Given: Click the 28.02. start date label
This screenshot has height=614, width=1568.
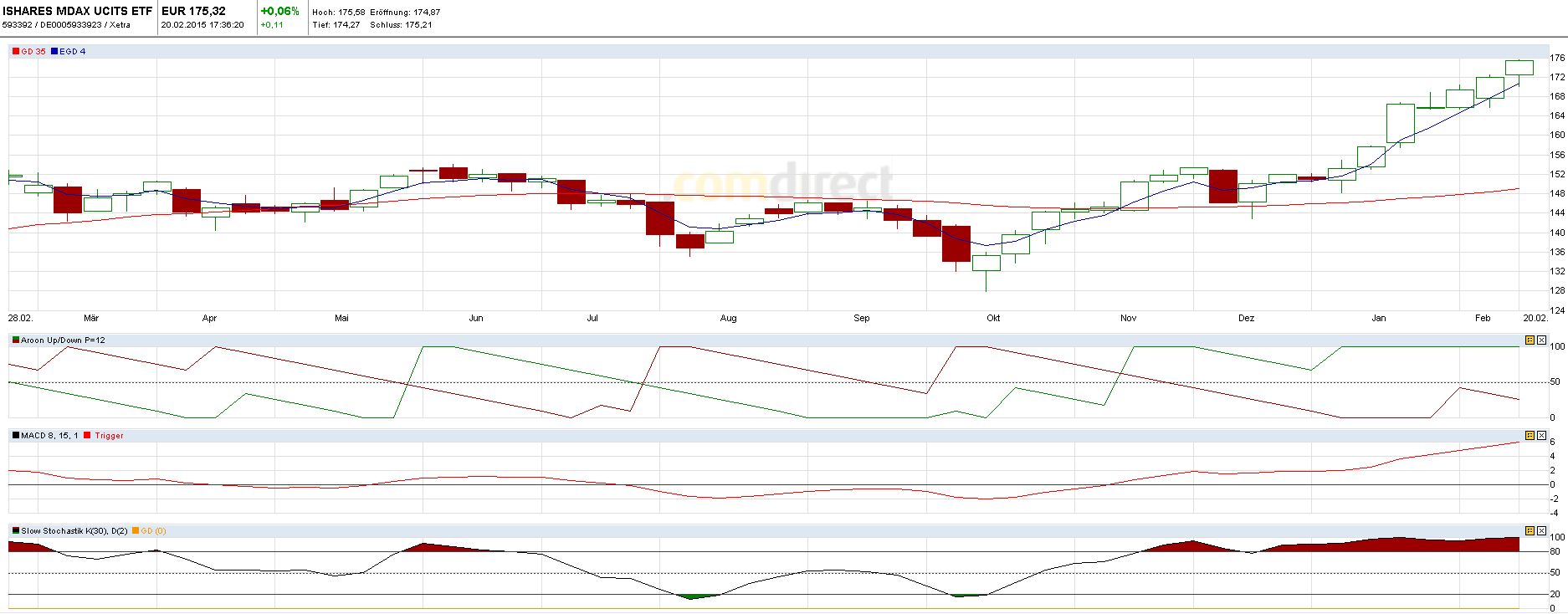Looking at the screenshot, I should (x=20, y=319).
